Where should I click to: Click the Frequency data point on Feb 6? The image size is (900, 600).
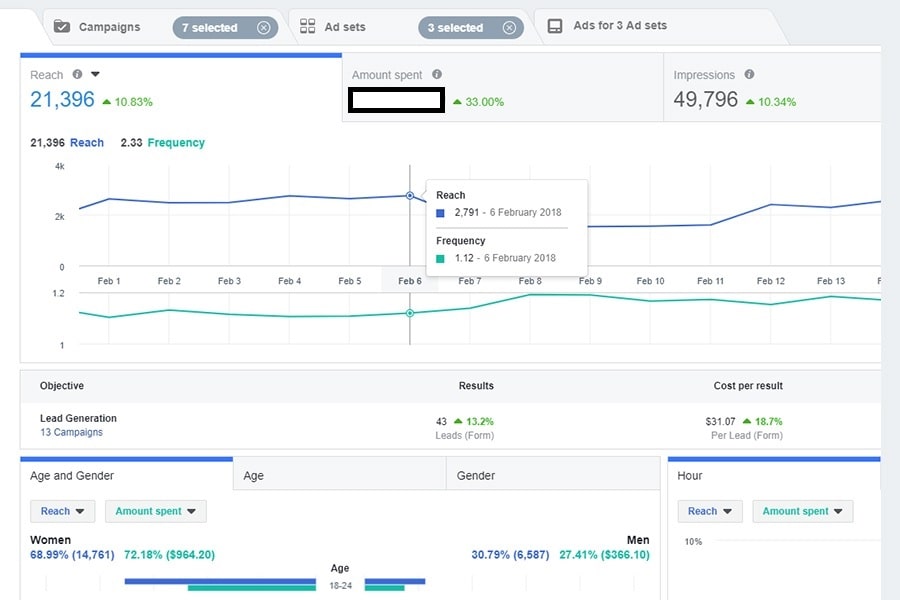point(410,313)
